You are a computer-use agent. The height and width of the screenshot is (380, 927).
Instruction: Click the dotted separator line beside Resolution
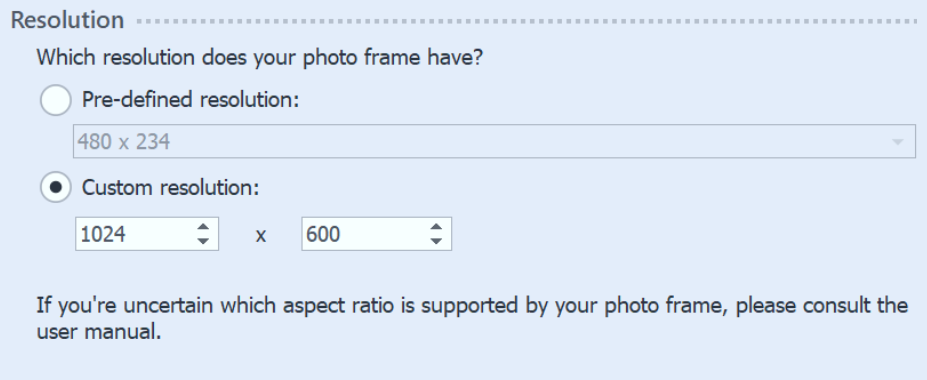[527, 22]
